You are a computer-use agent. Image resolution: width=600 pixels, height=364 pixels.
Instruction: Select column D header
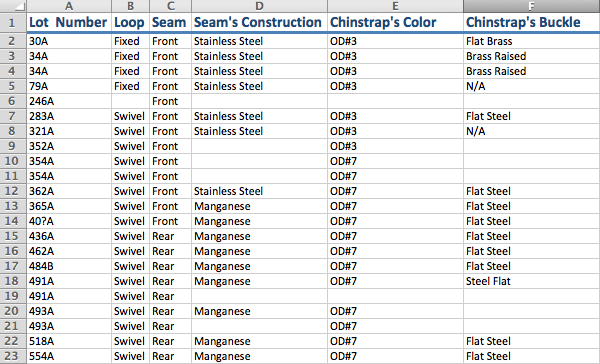tap(259, 6)
